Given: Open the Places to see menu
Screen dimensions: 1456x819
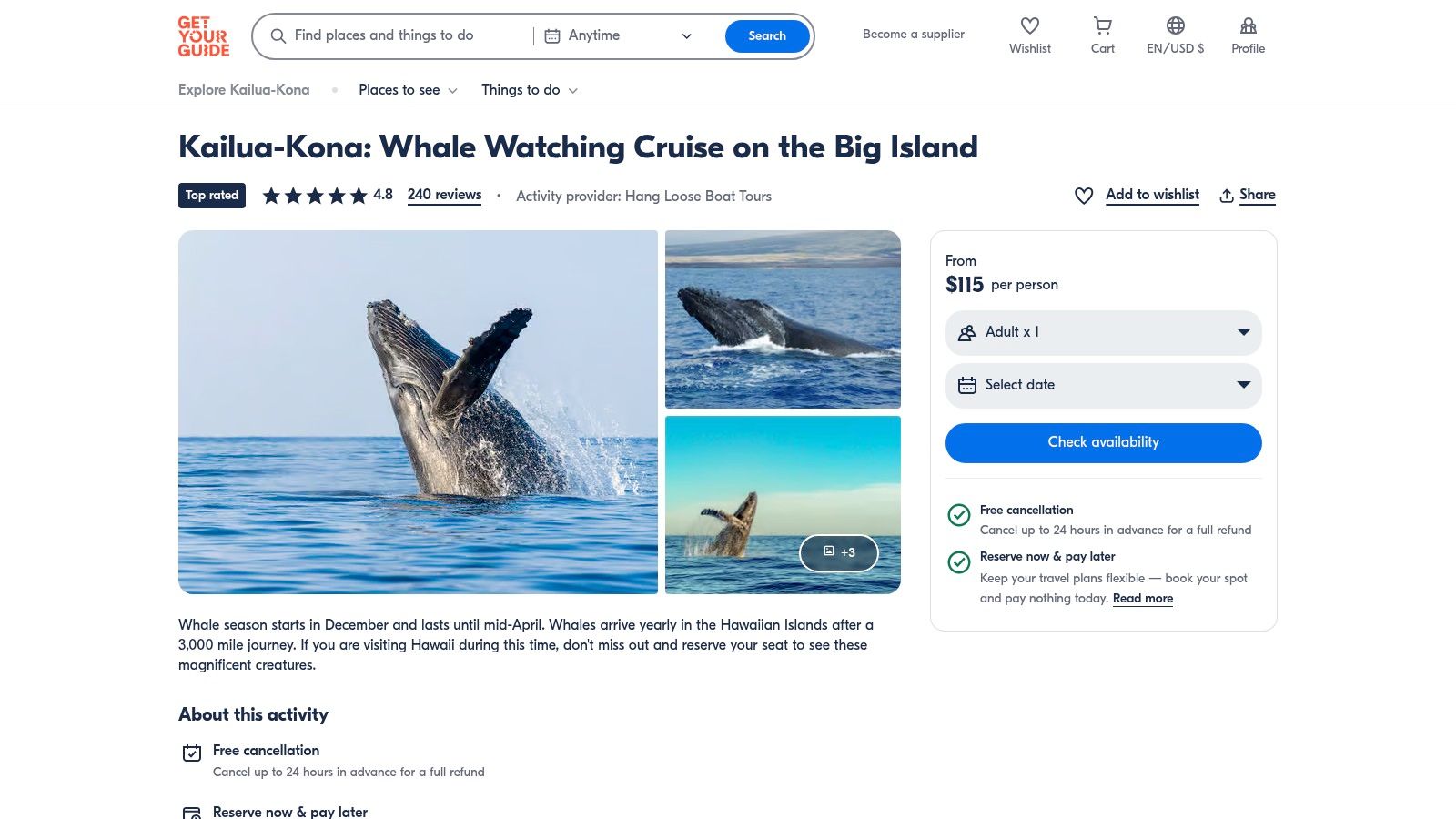Looking at the screenshot, I should [400, 89].
